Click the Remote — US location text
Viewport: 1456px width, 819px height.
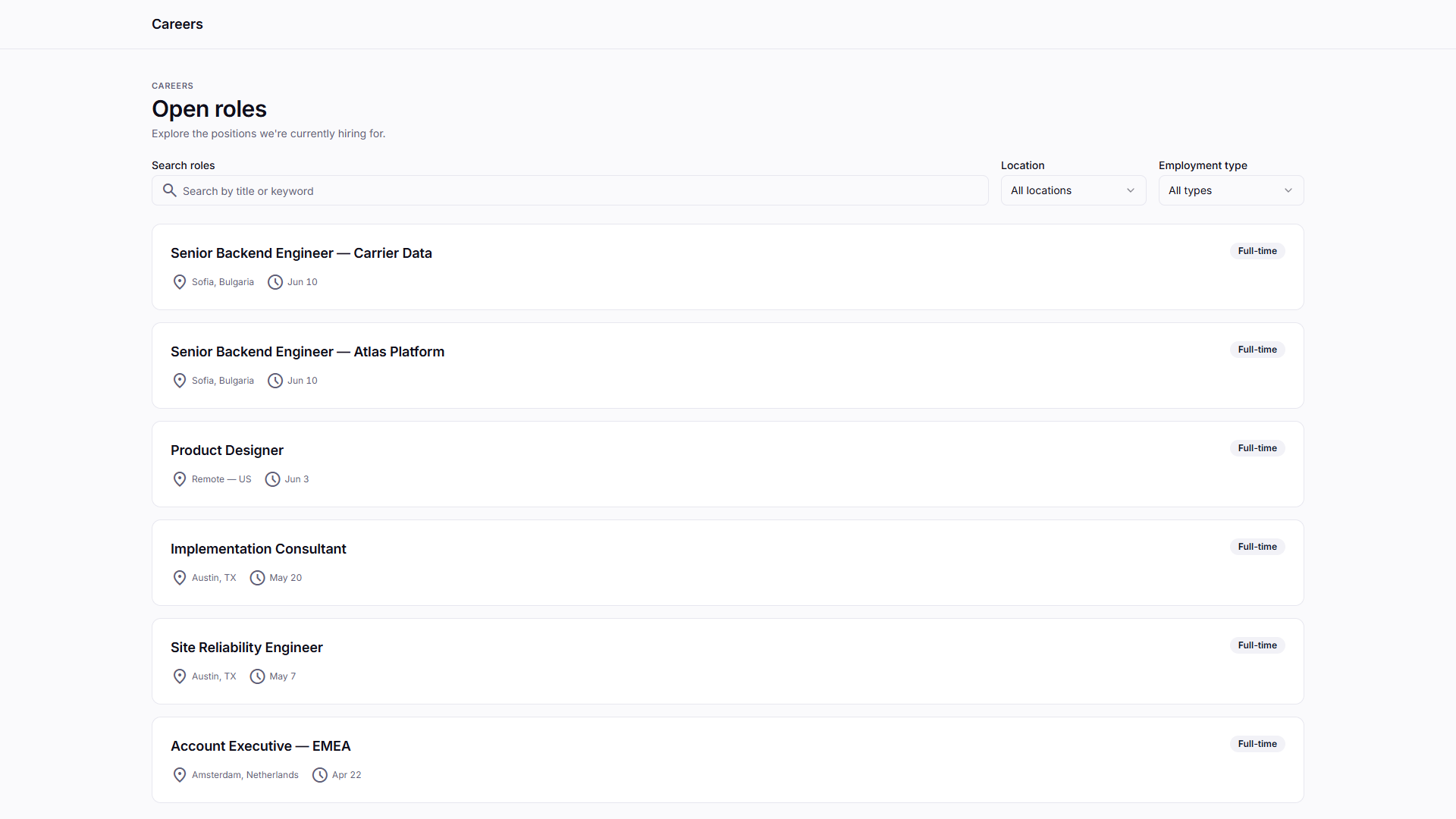pos(221,479)
